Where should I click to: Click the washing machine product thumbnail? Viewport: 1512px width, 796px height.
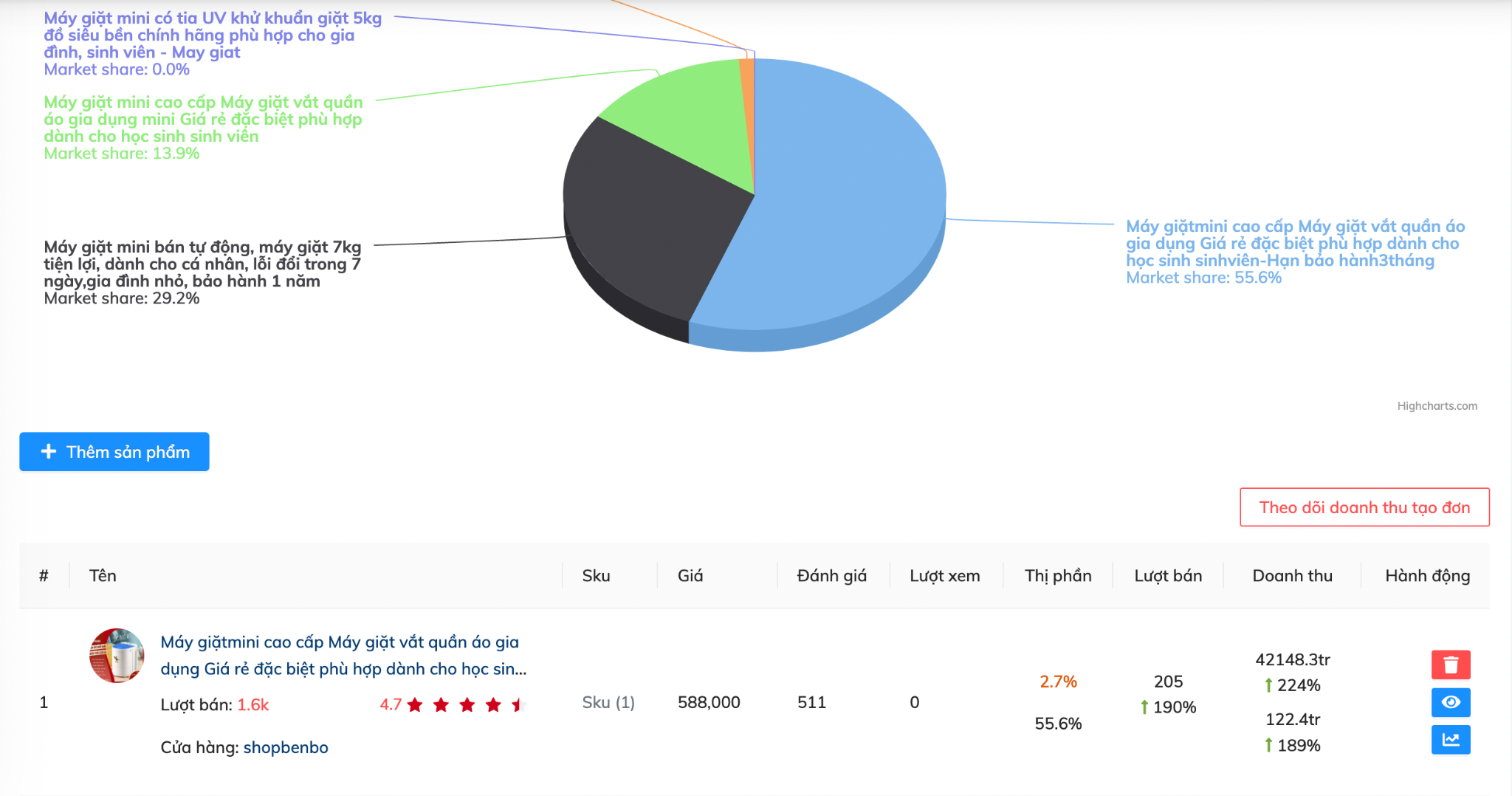pyautogui.click(x=117, y=656)
